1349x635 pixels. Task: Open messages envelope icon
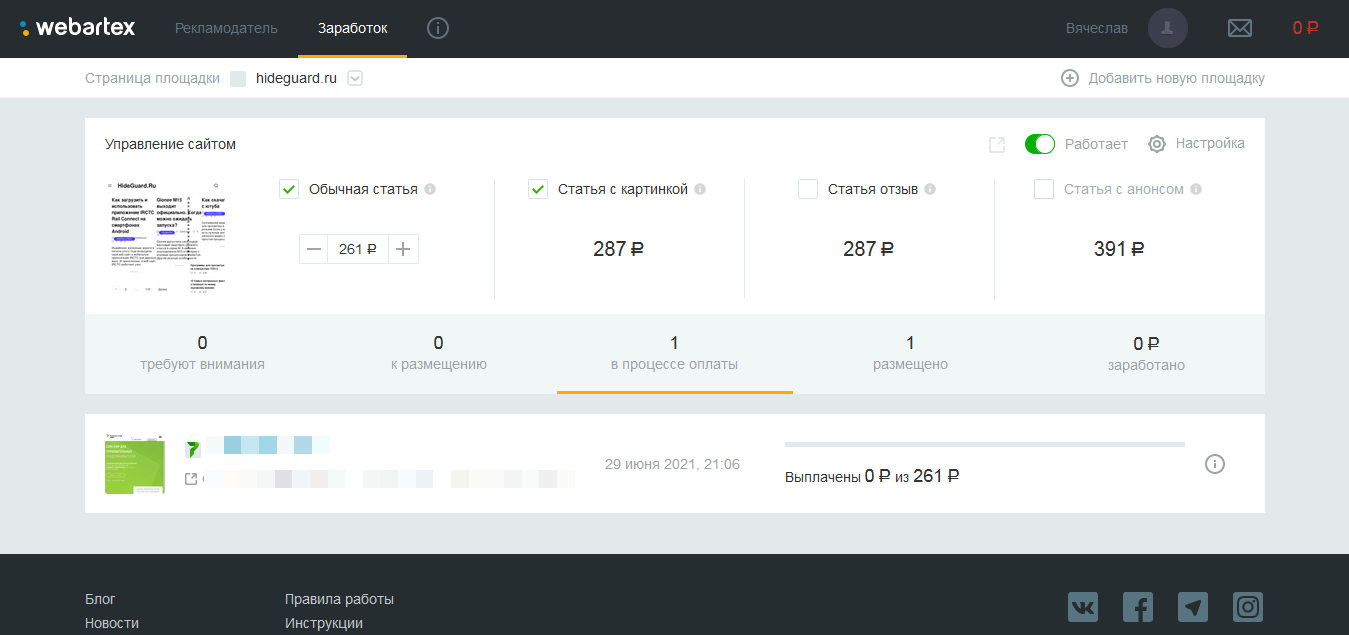(1240, 28)
